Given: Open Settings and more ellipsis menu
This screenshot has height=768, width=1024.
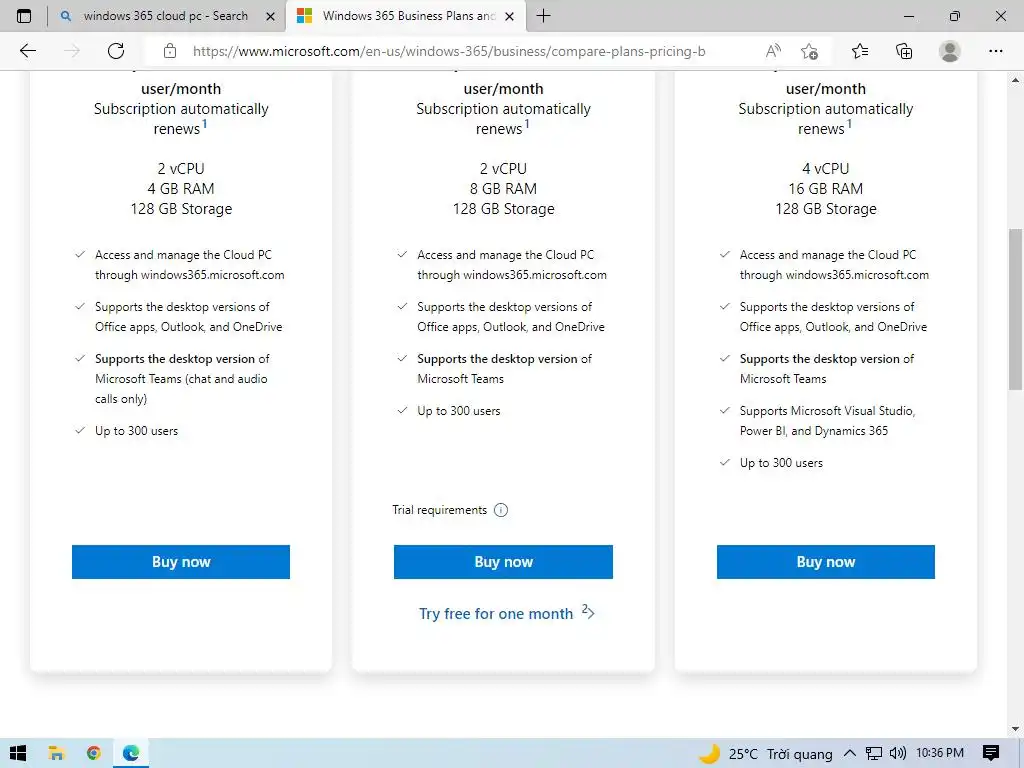Looking at the screenshot, I should tap(995, 51).
